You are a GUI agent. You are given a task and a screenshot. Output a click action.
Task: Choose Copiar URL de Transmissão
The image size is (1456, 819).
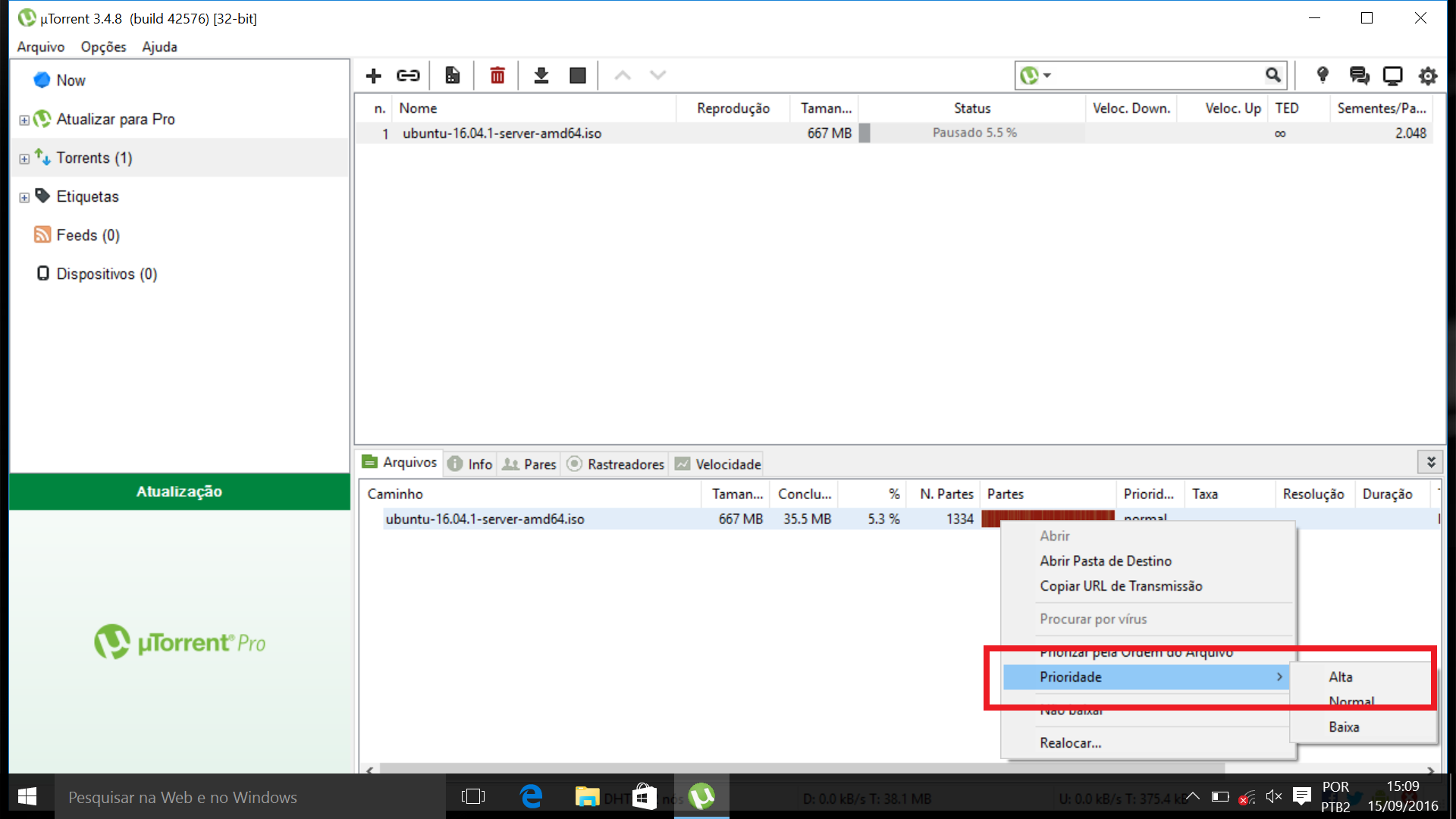1121,586
